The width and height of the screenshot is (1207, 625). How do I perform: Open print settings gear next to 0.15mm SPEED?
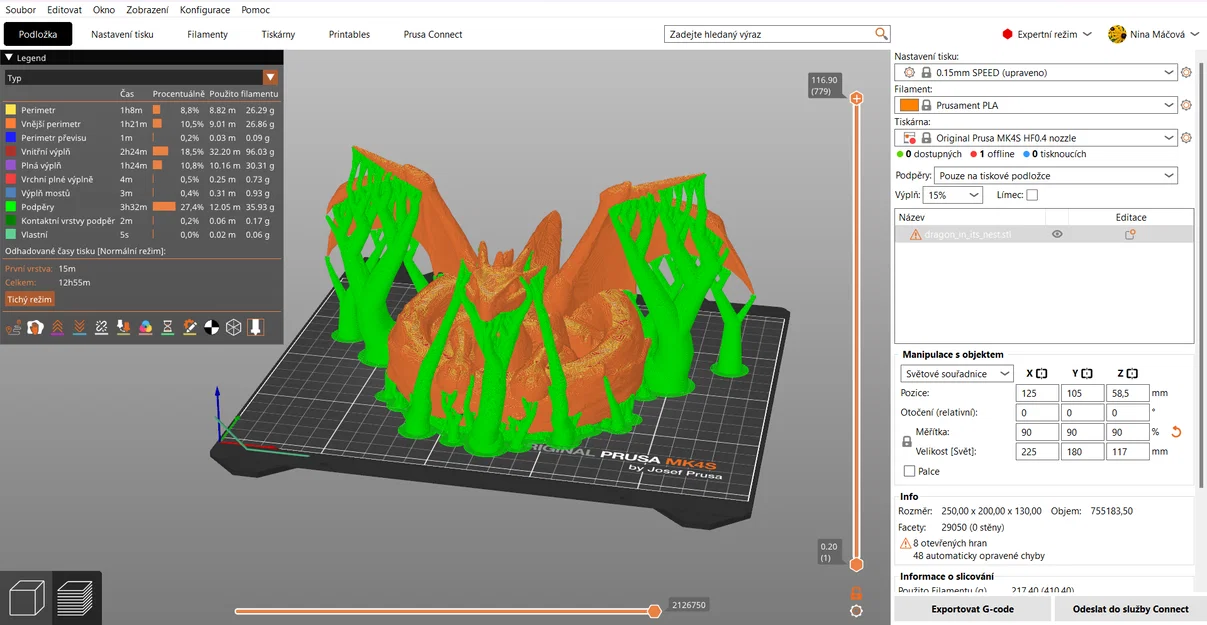(1186, 72)
